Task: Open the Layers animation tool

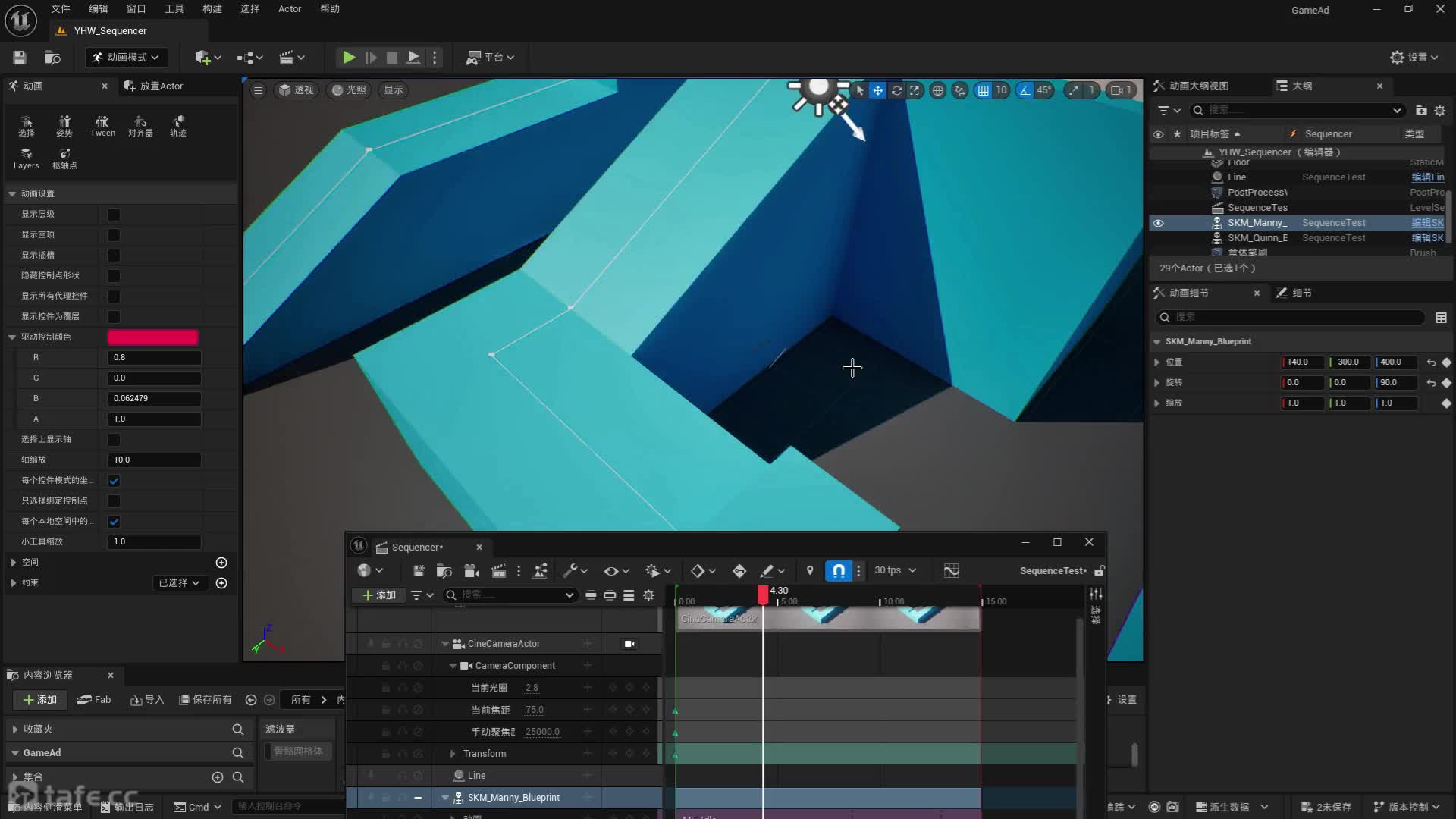Action: pyautogui.click(x=26, y=158)
